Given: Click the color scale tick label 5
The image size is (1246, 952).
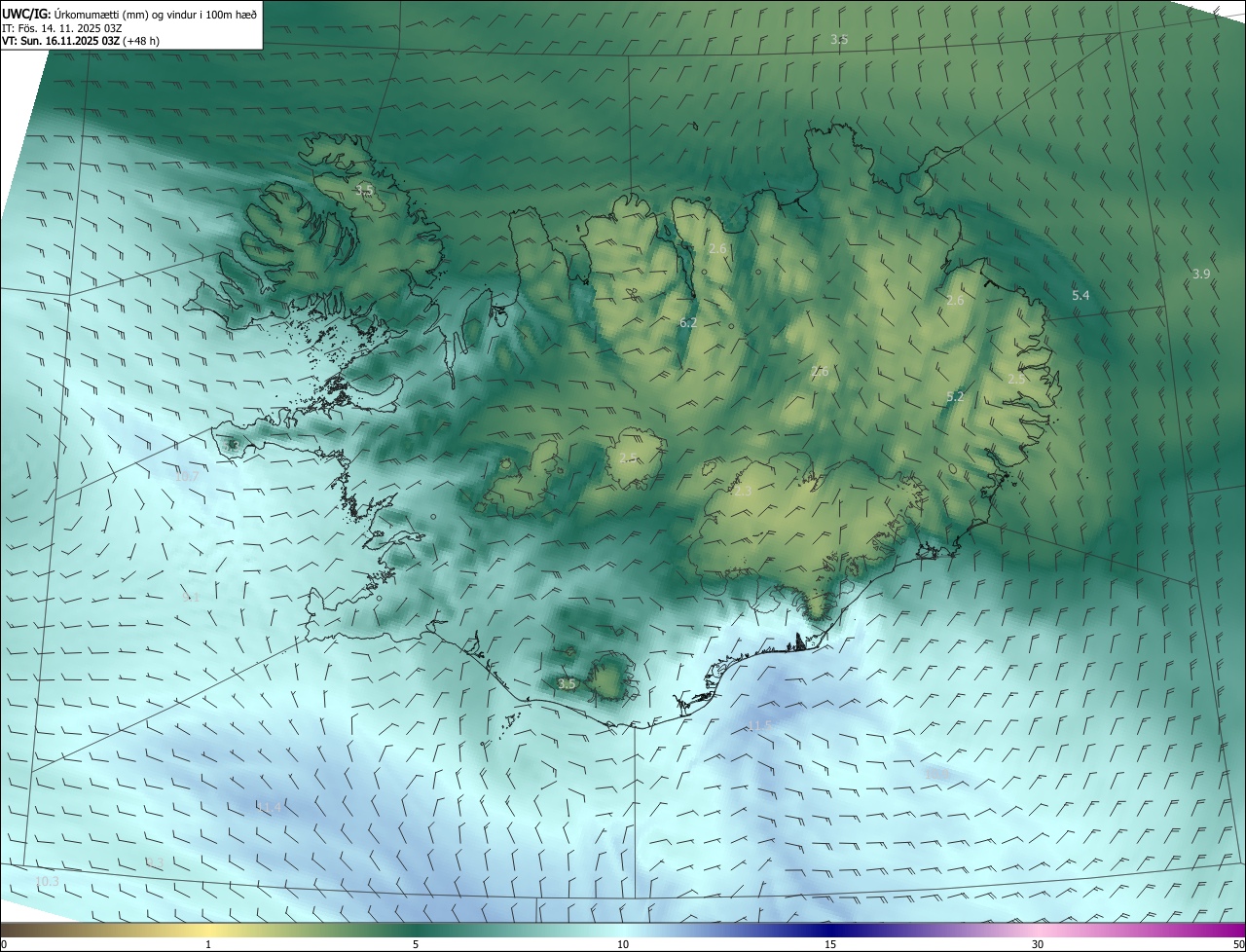Looking at the screenshot, I should 416,944.
